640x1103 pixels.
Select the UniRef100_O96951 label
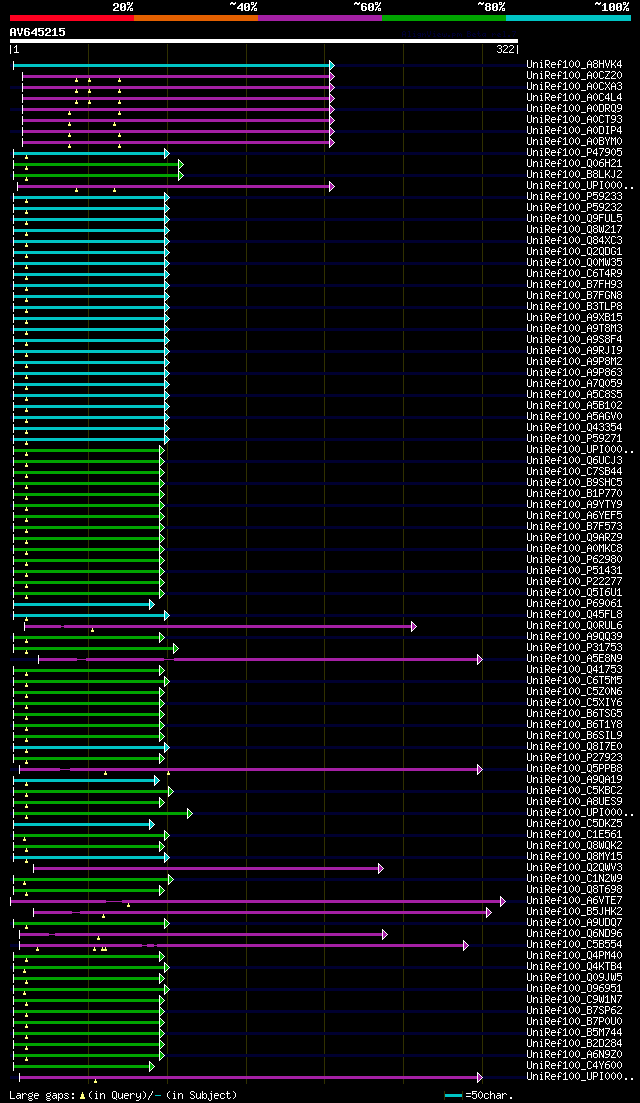tap(574, 989)
